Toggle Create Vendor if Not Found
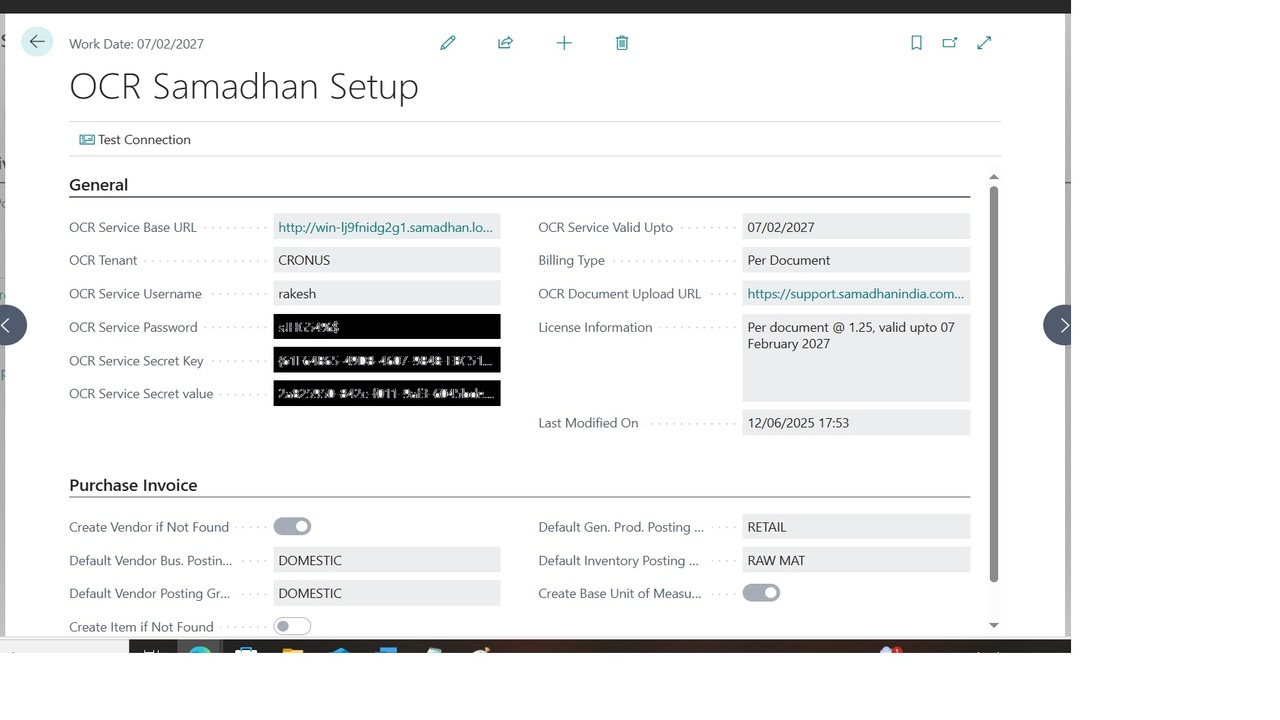Viewport: 1280px width, 720px height. tap(292, 527)
